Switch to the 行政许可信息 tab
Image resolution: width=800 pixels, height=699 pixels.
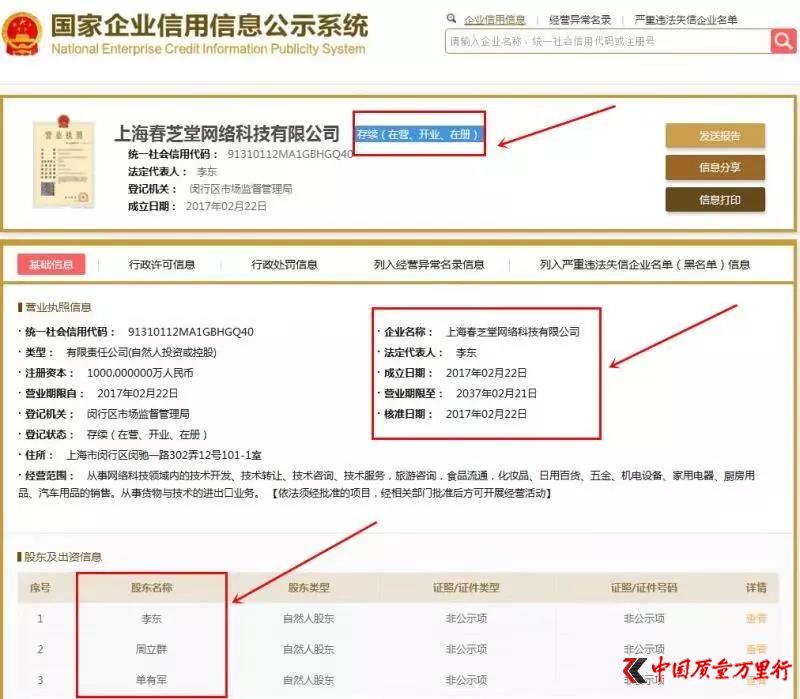coord(162,264)
